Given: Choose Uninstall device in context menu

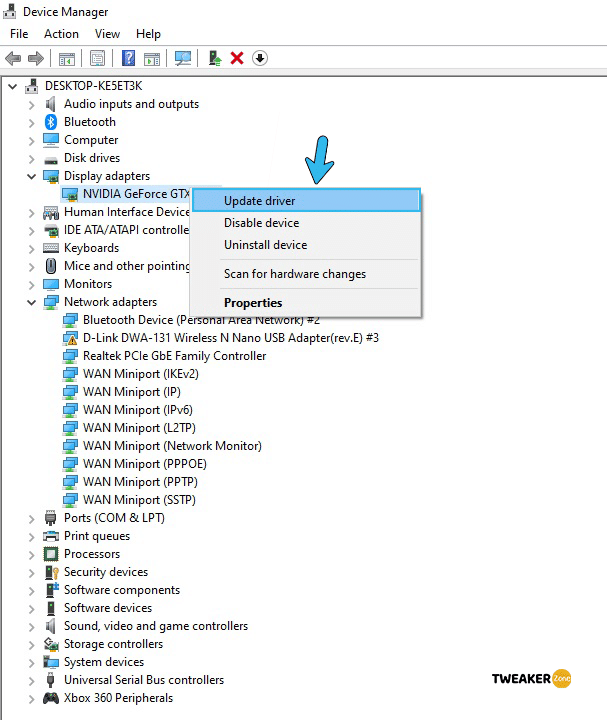Looking at the screenshot, I should click(x=306, y=245).
